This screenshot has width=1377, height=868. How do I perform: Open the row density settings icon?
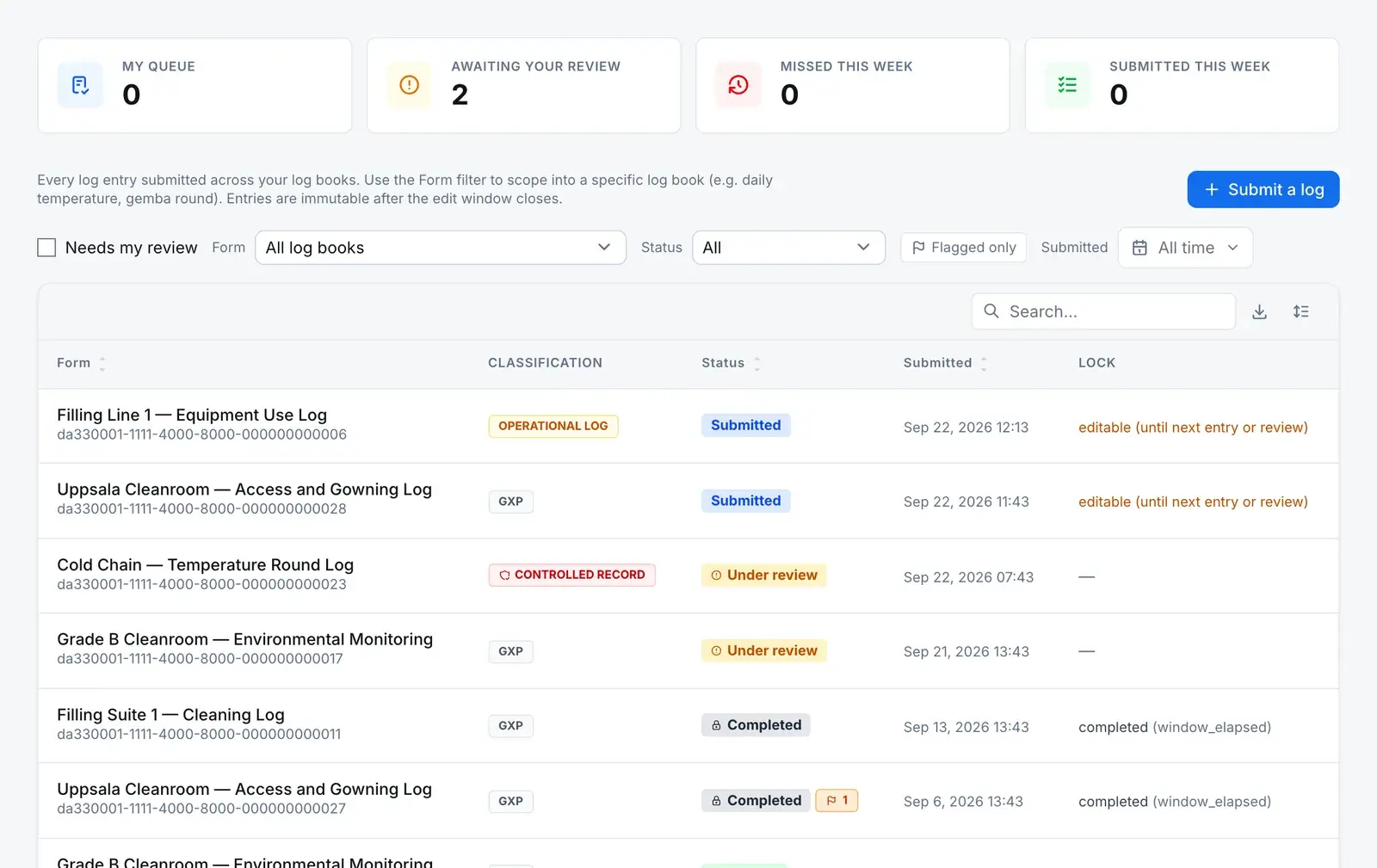pos(1300,311)
